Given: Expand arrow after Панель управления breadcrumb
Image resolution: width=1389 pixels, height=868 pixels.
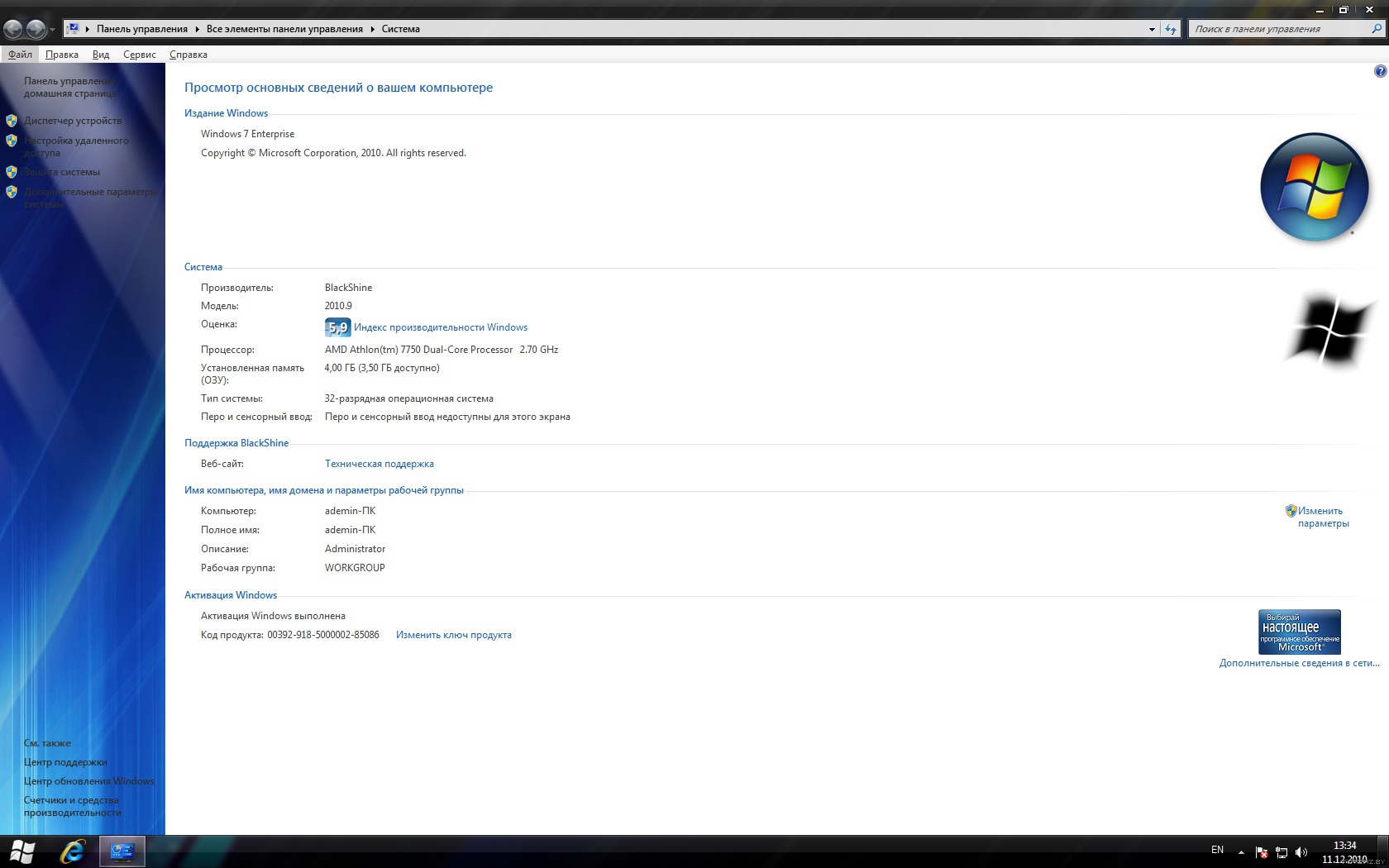Looking at the screenshot, I should [x=197, y=29].
